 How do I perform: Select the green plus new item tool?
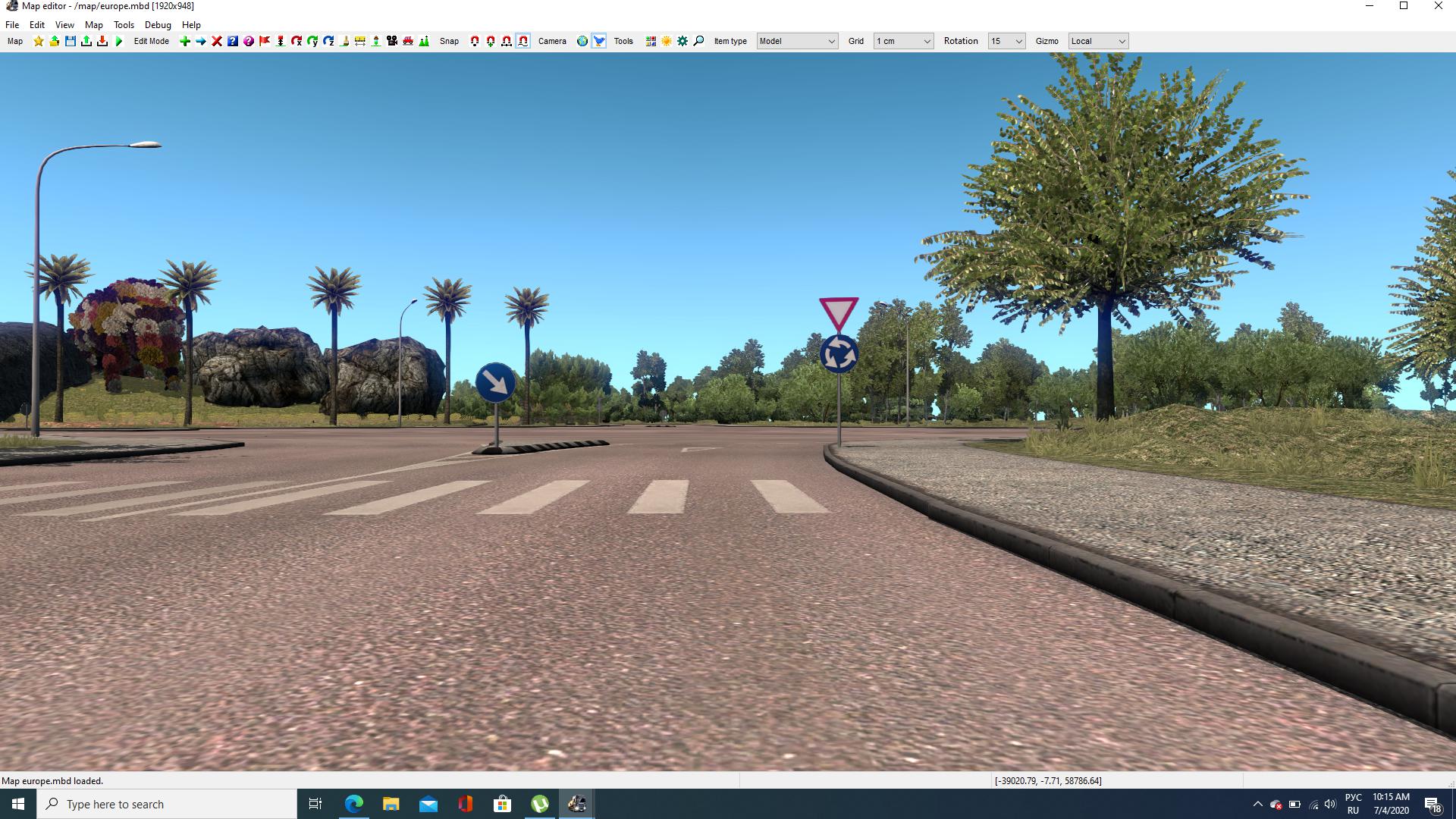184,41
